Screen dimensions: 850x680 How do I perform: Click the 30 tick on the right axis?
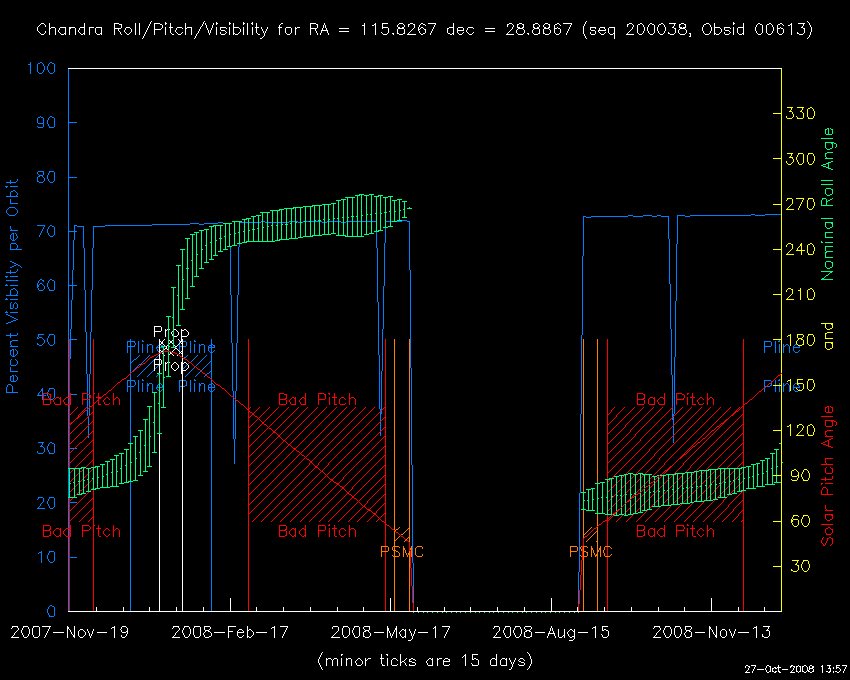[798, 566]
